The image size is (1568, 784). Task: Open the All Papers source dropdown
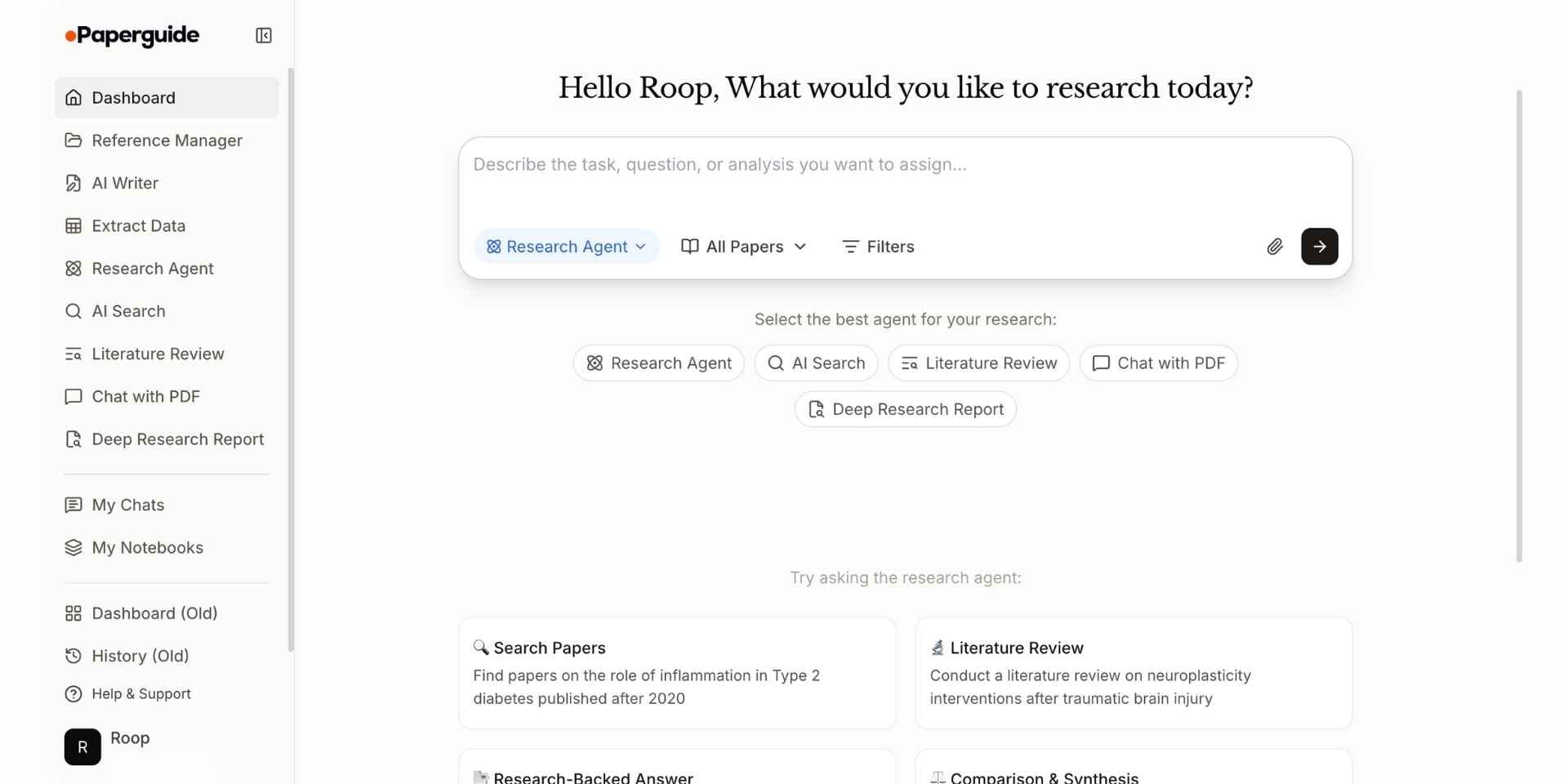point(744,247)
